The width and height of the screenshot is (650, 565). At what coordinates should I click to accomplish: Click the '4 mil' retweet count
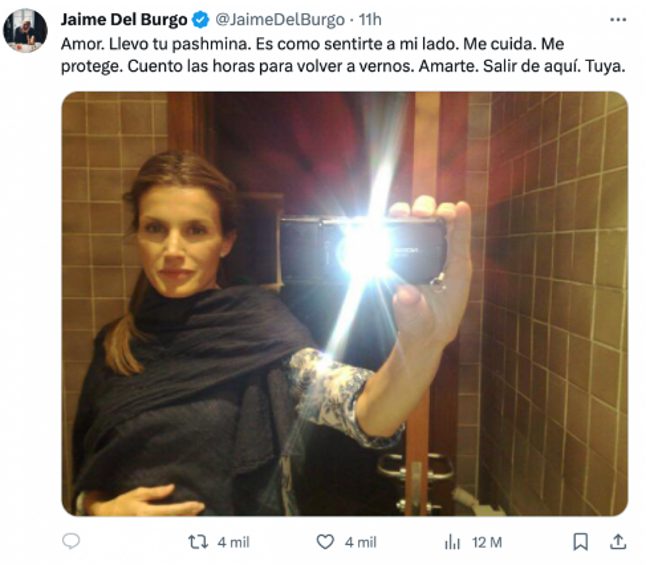pos(233,542)
